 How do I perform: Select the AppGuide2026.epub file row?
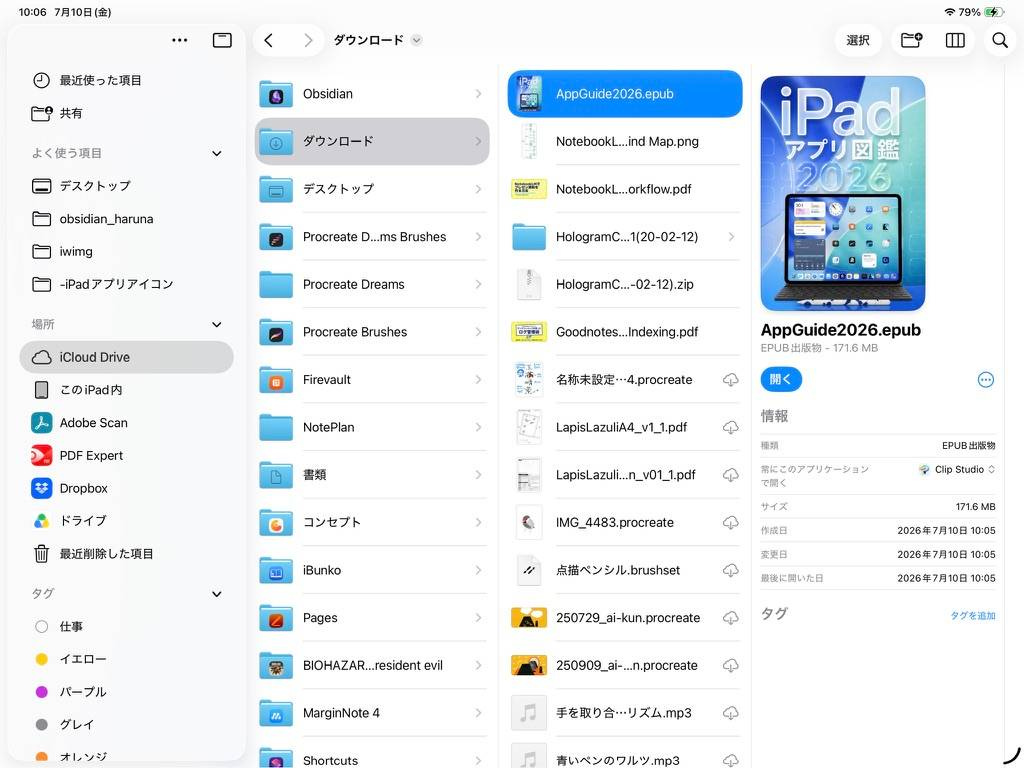point(625,94)
